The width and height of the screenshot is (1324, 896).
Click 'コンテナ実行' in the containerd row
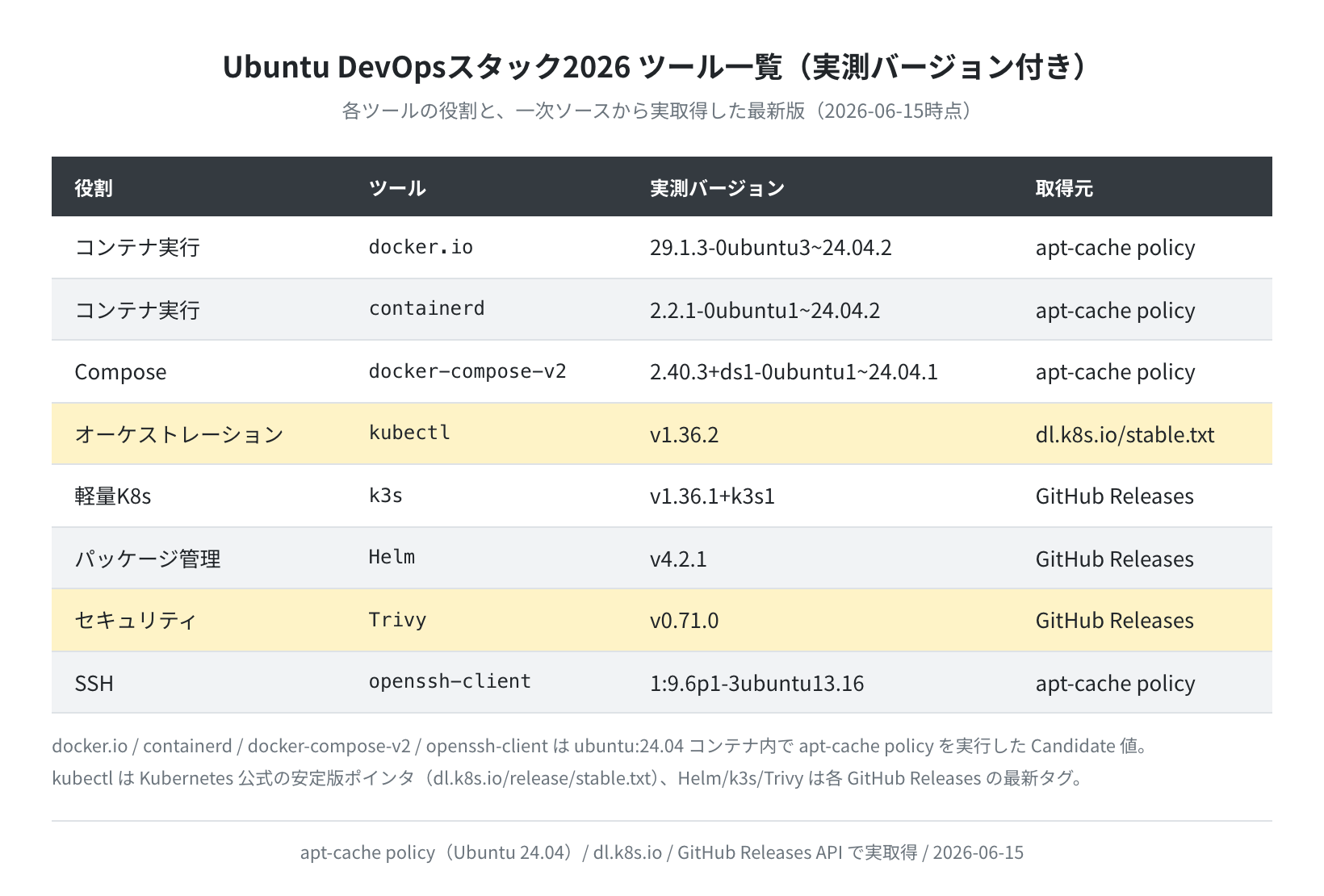click(137, 310)
